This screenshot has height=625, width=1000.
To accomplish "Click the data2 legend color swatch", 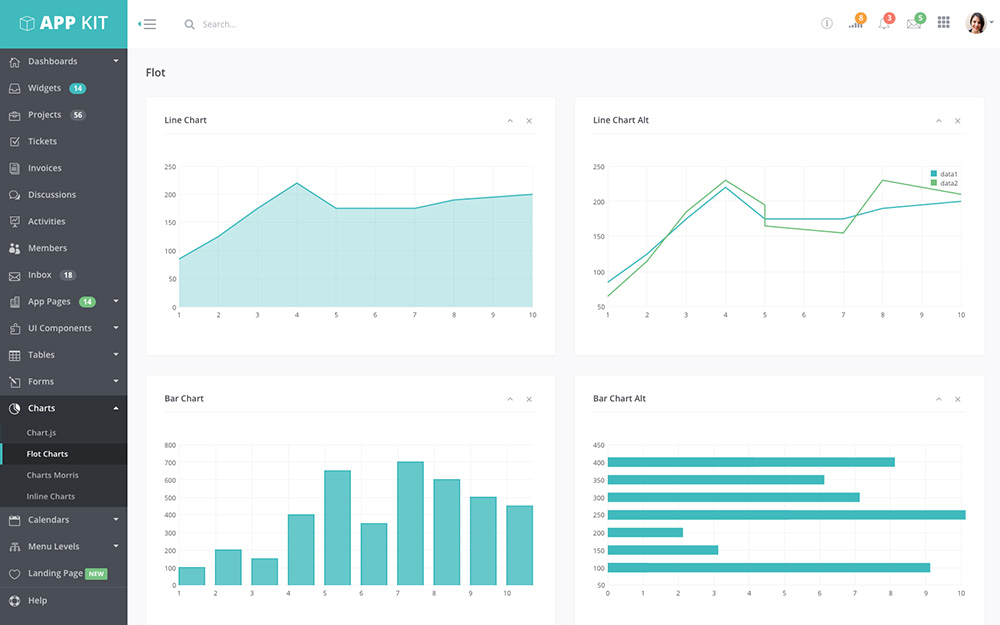I will pos(934,183).
